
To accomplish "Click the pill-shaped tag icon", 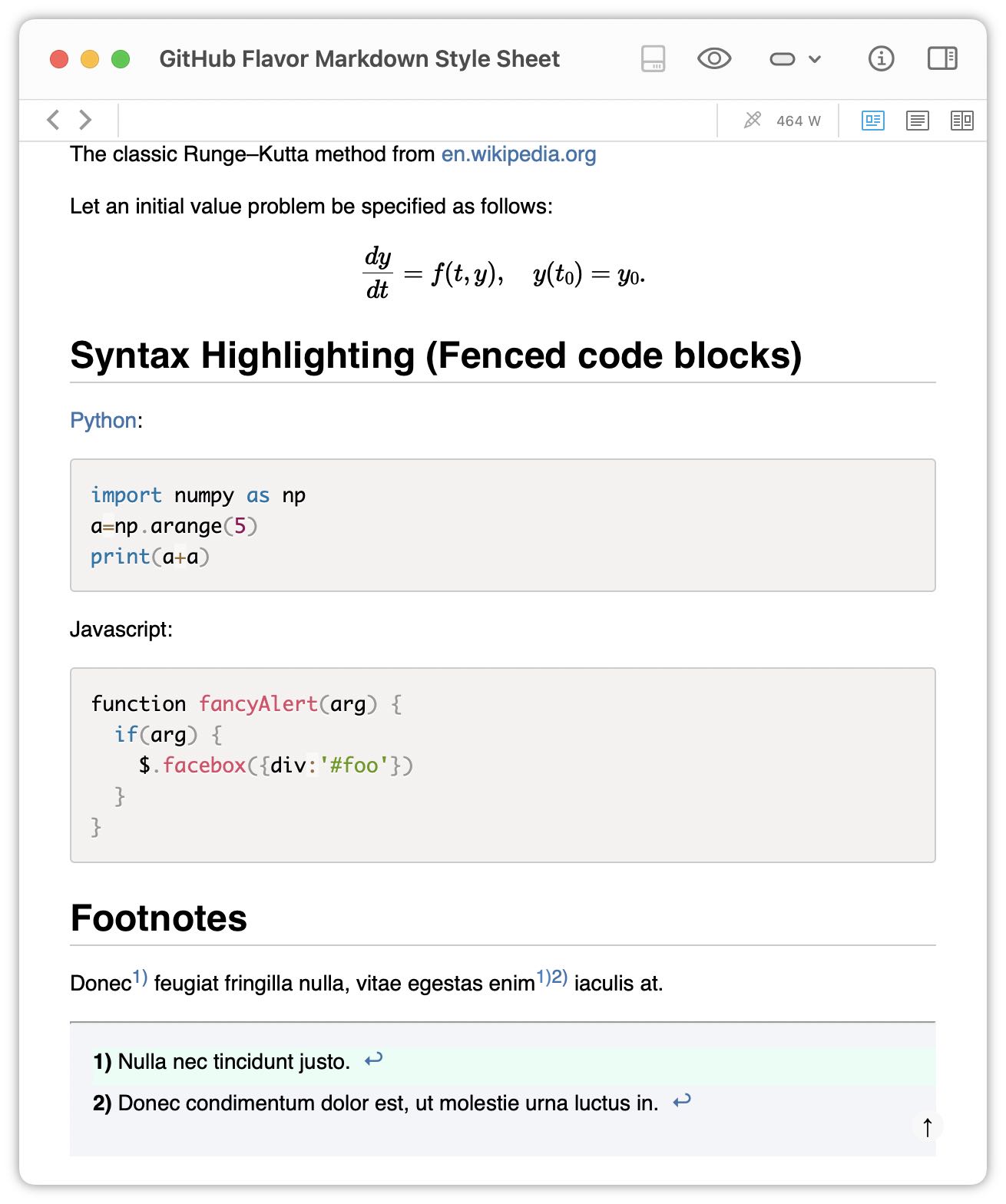I will pyautogui.click(x=782, y=59).
